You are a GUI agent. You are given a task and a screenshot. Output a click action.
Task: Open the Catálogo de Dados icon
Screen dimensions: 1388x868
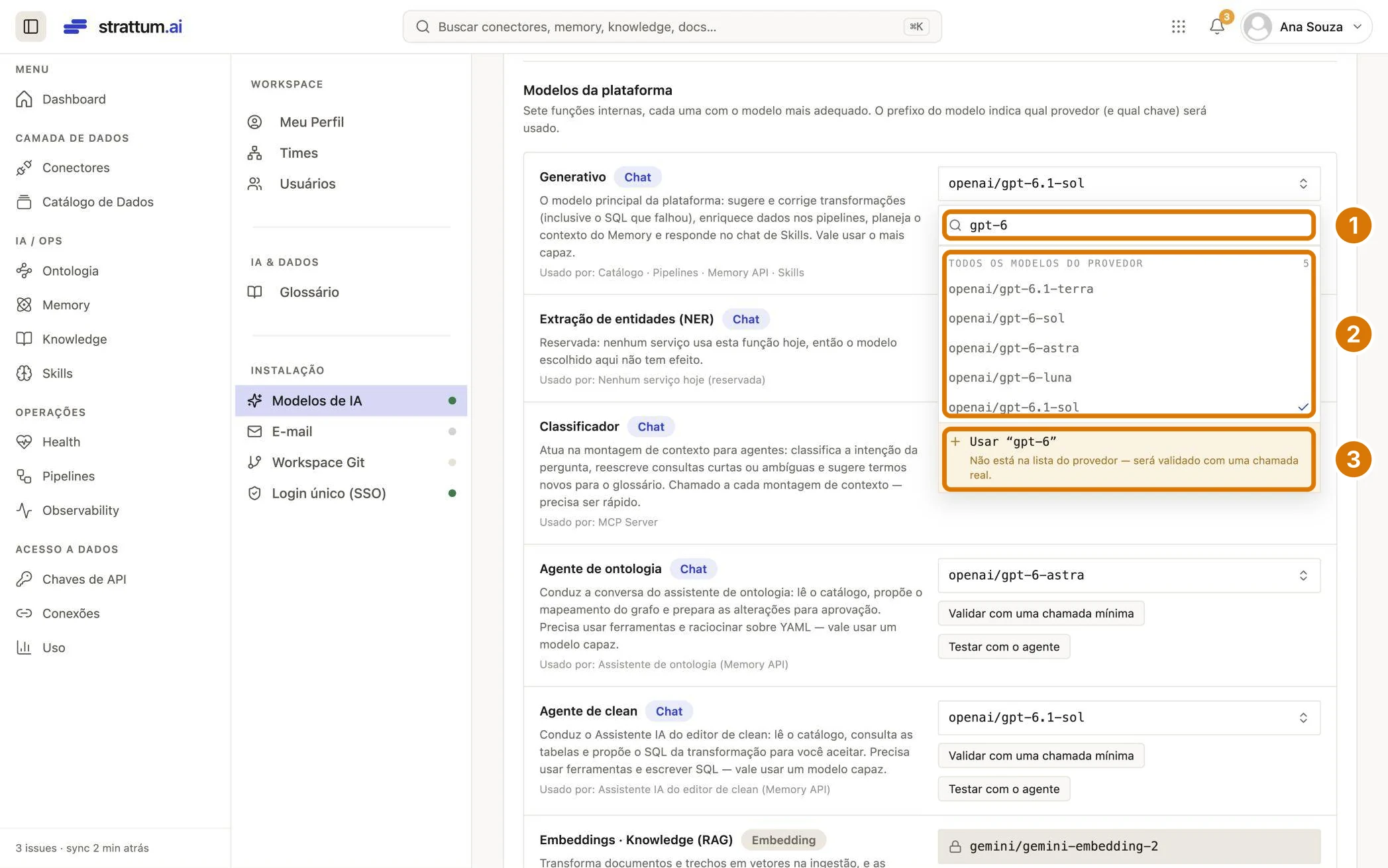[x=24, y=202]
